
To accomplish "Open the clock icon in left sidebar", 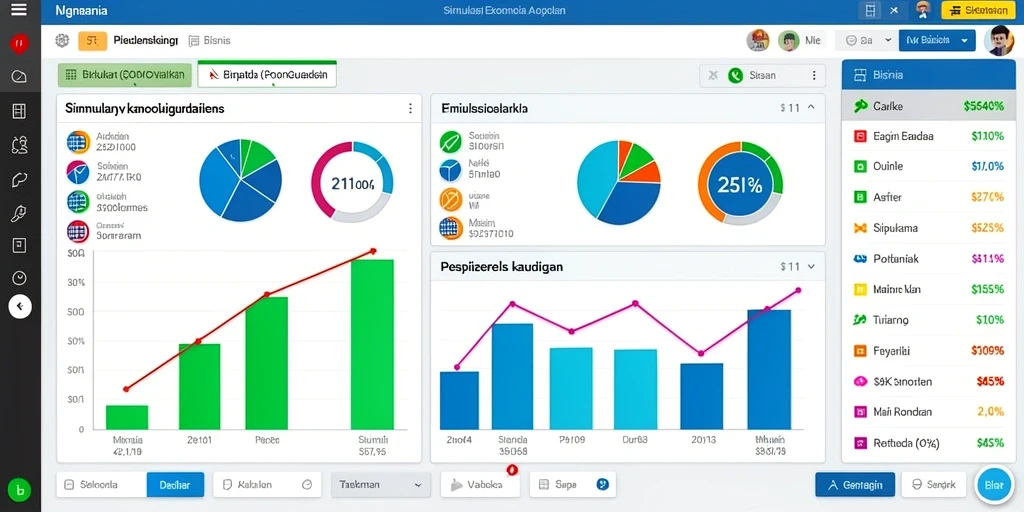I will click(x=20, y=278).
